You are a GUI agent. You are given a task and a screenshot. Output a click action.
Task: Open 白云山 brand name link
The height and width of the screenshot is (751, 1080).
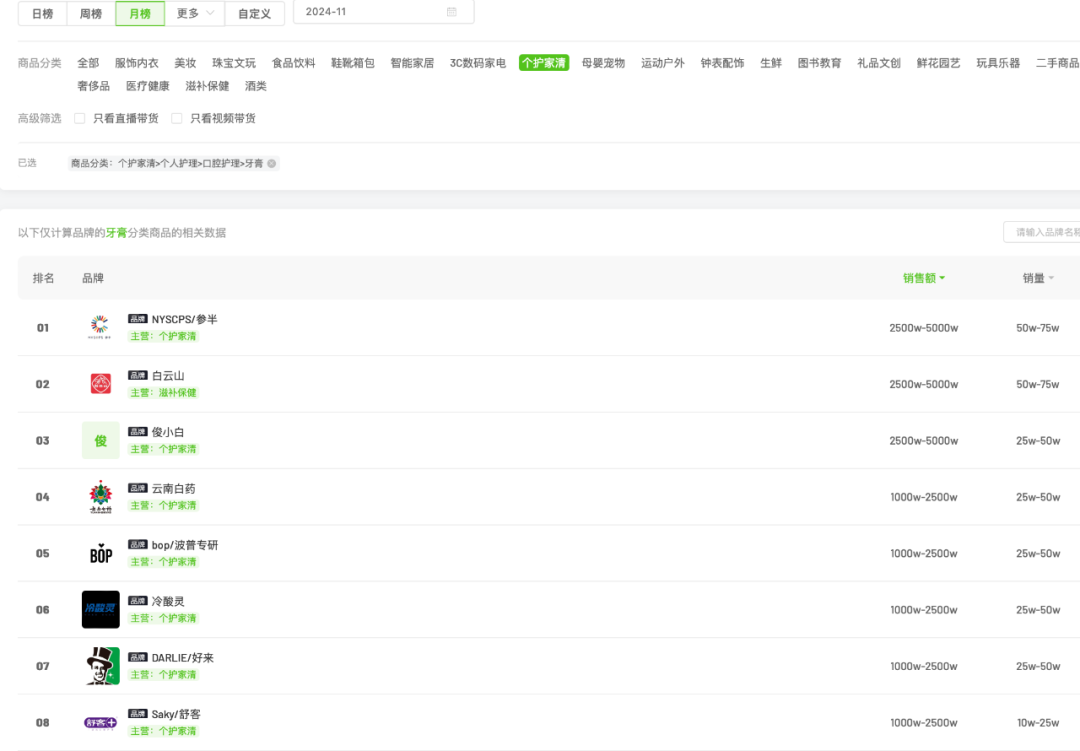(x=168, y=376)
